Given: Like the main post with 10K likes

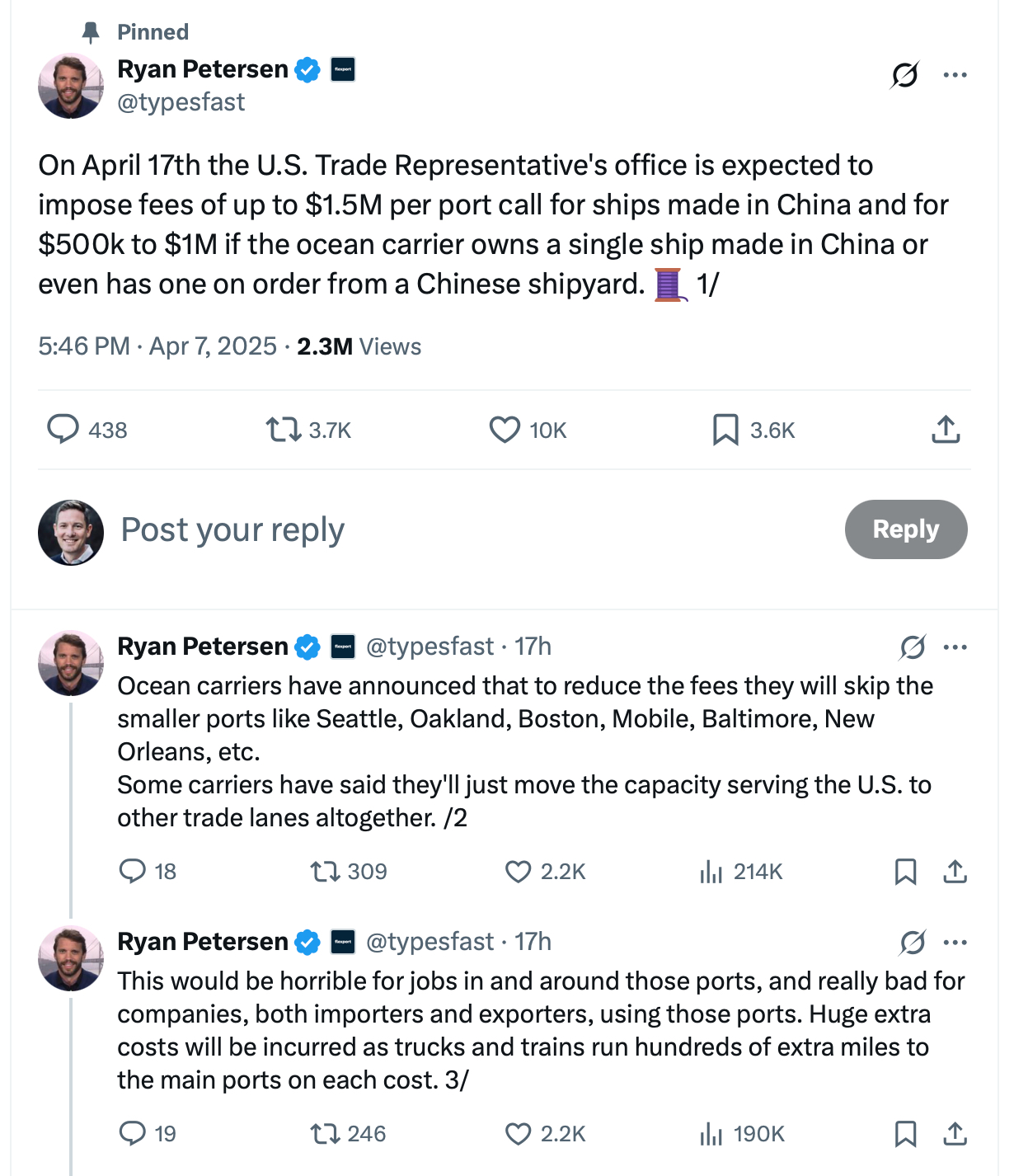Looking at the screenshot, I should (x=505, y=430).
